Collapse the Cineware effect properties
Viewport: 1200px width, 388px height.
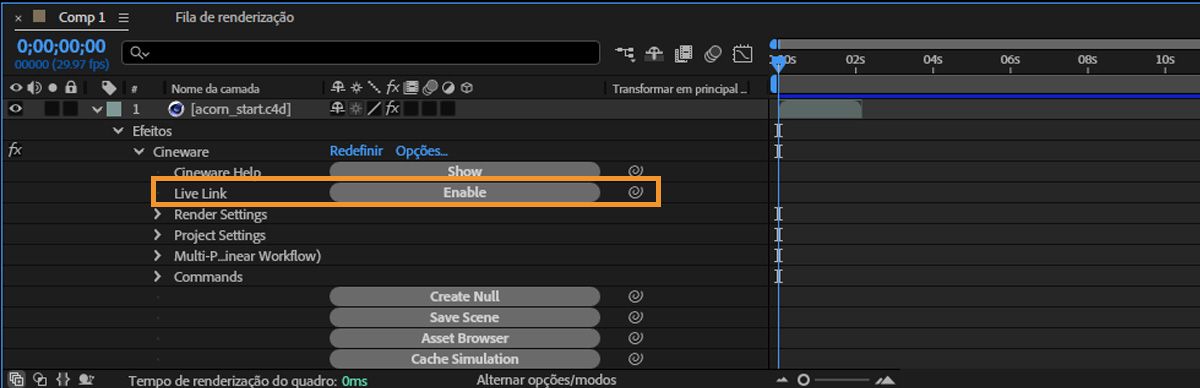(139, 152)
